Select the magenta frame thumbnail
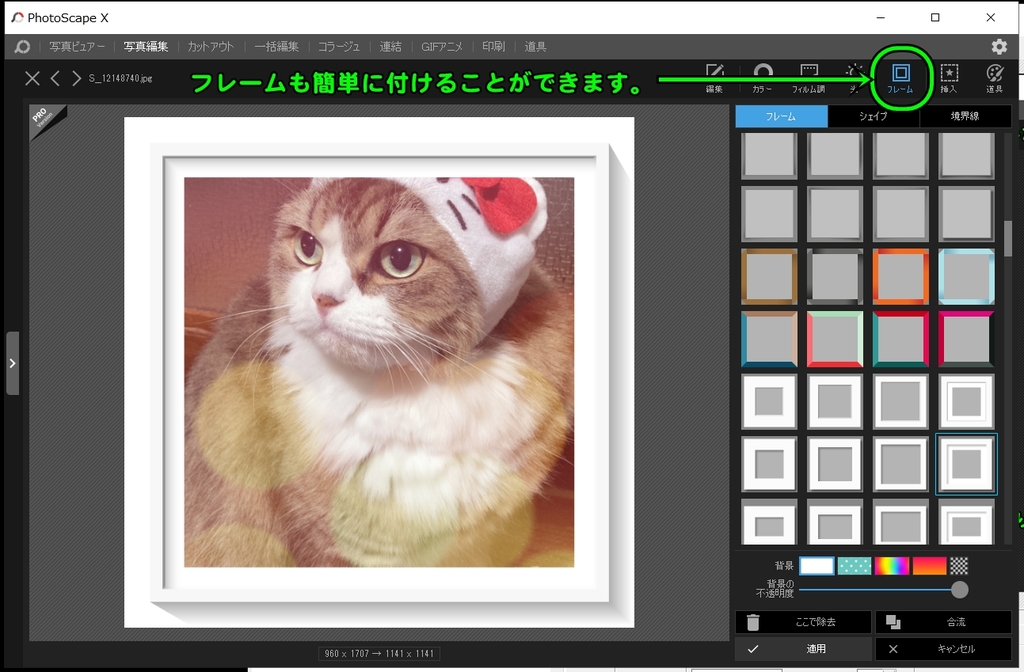The image size is (1024, 672). point(967,339)
